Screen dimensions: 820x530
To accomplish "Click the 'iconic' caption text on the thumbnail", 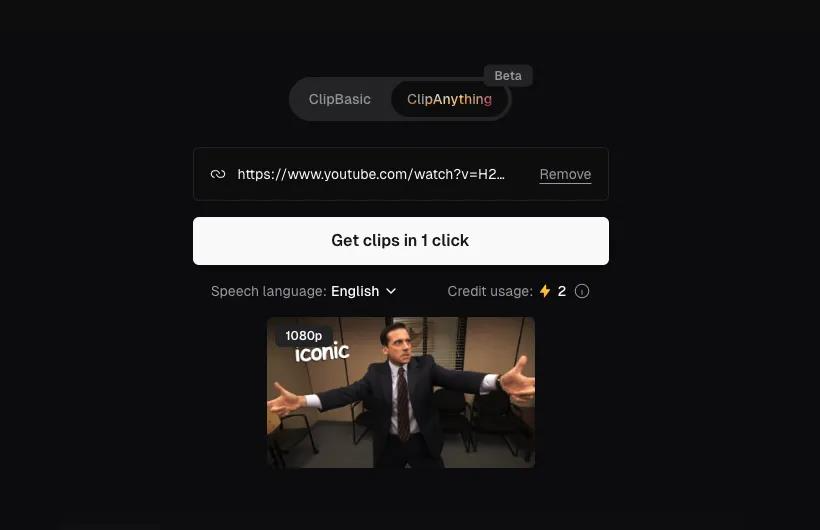I will (x=322, y=352).
